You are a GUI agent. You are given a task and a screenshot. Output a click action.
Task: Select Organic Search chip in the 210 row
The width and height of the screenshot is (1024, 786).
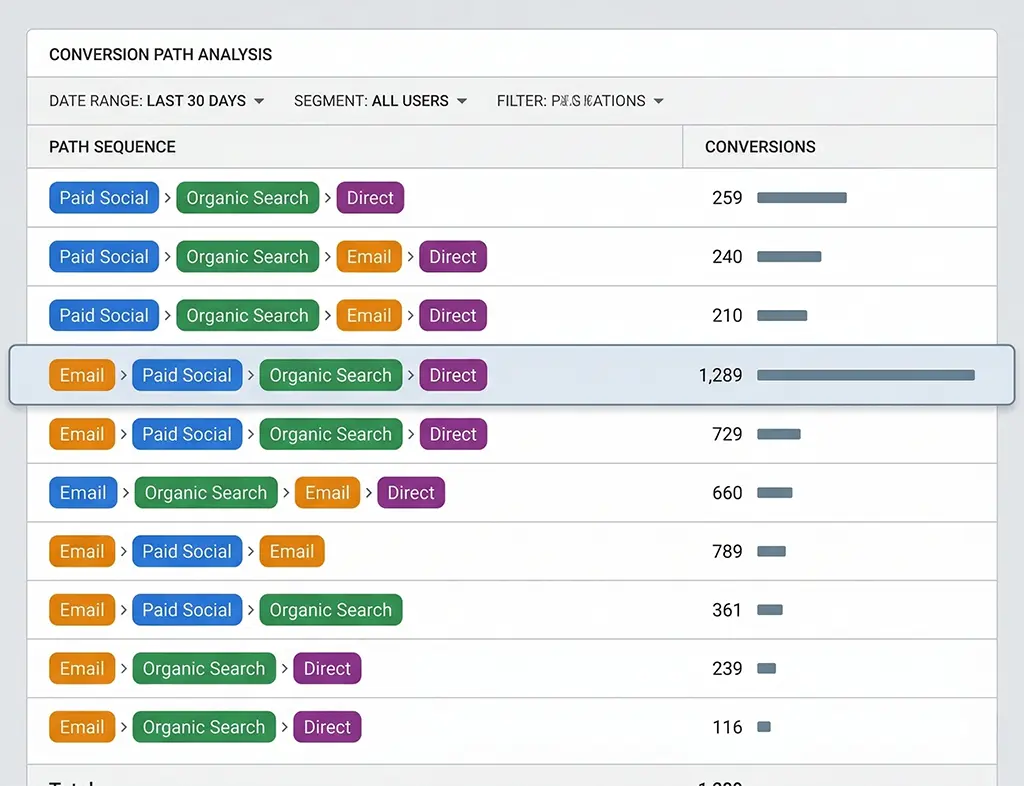[248, 315]
